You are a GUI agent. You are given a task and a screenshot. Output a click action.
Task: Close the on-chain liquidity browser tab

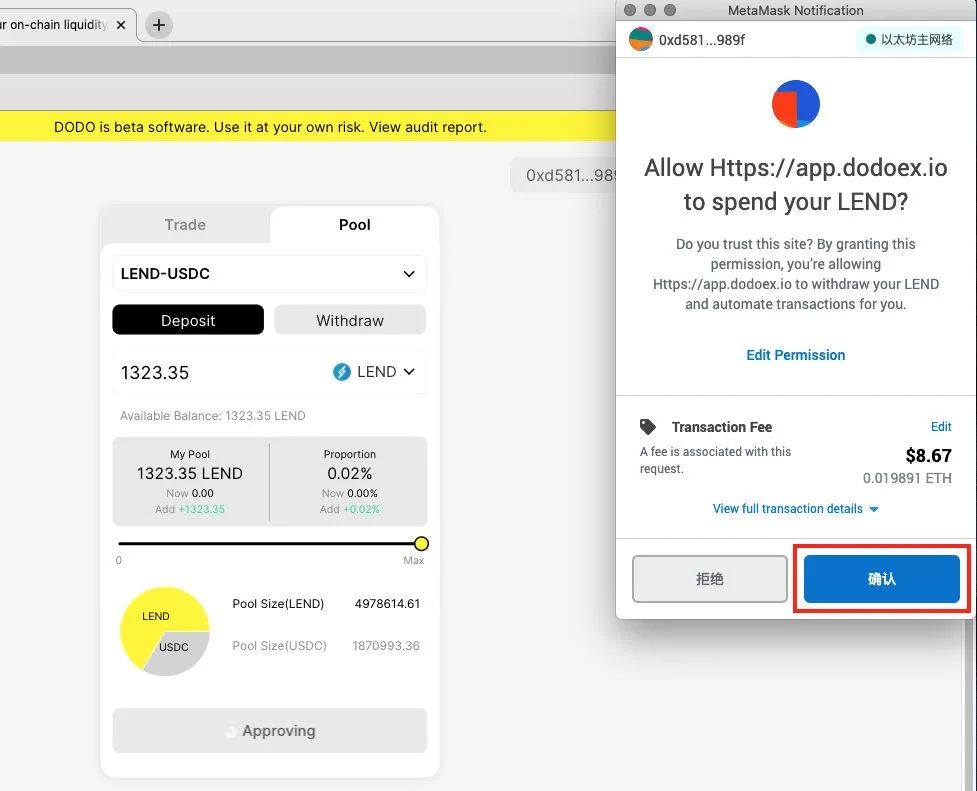point(121,25)
